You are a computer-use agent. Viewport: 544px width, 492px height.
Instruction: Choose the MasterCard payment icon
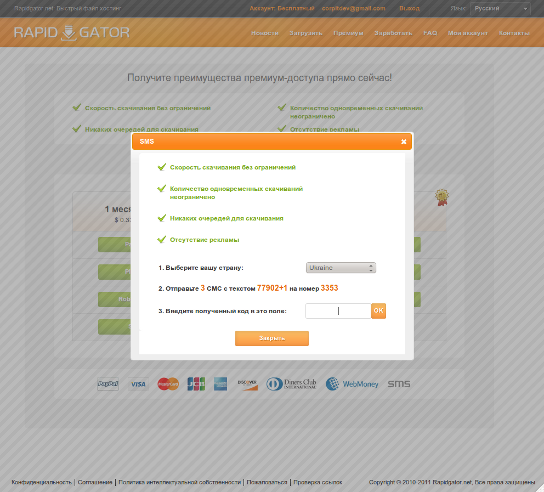tap(168, 384)
